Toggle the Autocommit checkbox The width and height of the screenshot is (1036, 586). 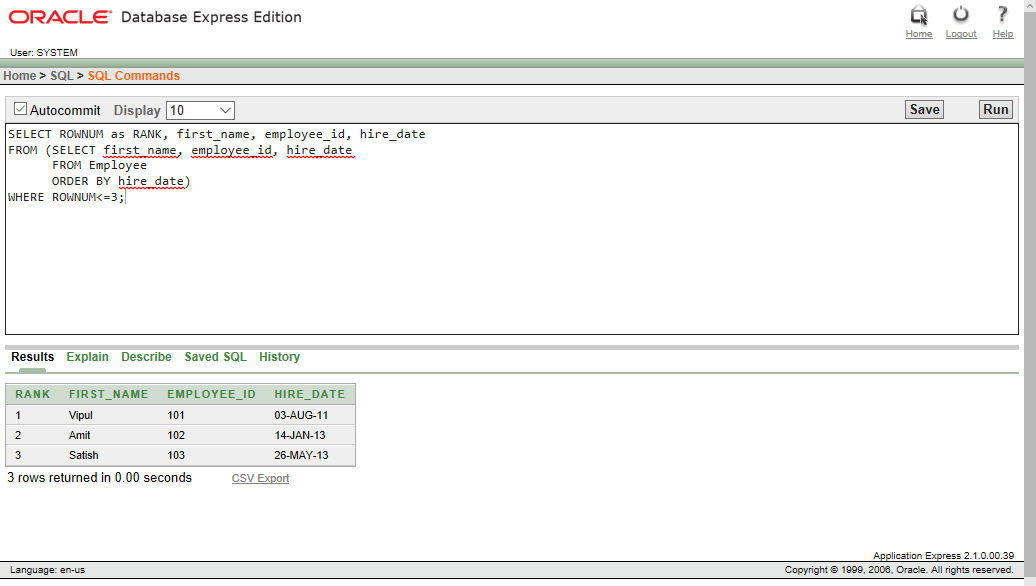(20, 109)
